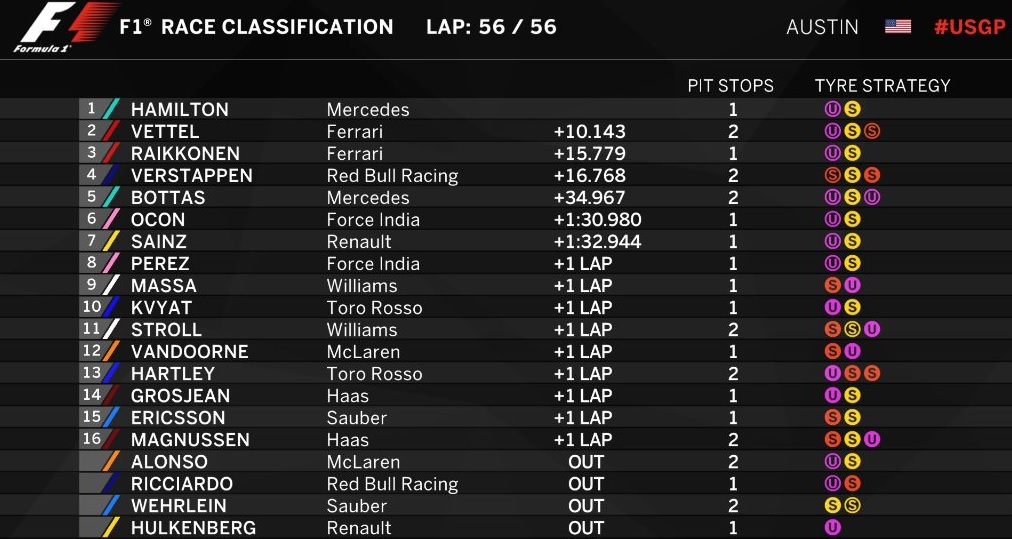Screen dimensions: 1012x539
Task: Click the AUSTIN location label
Action: (822, 27)
